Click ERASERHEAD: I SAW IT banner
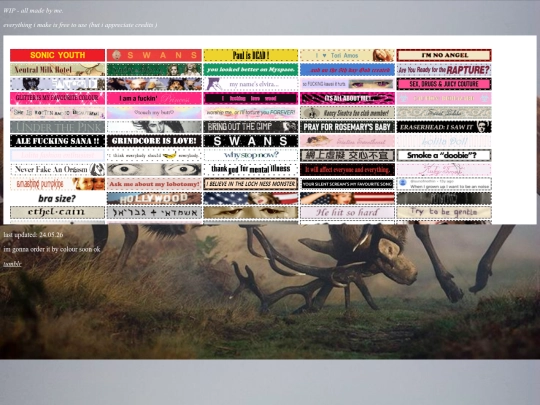 (444, 127)
